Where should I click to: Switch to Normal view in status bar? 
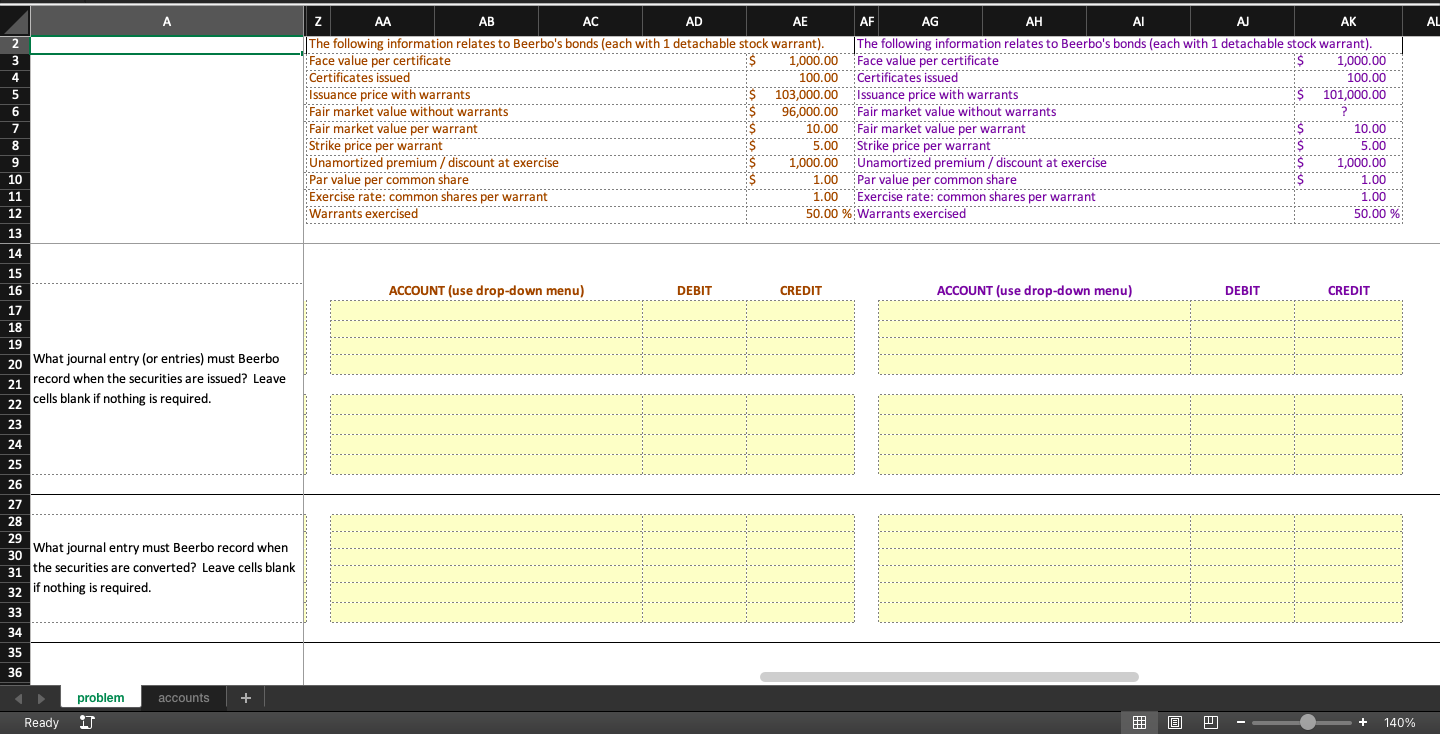pyautogui.click(x=1138, y=722)
